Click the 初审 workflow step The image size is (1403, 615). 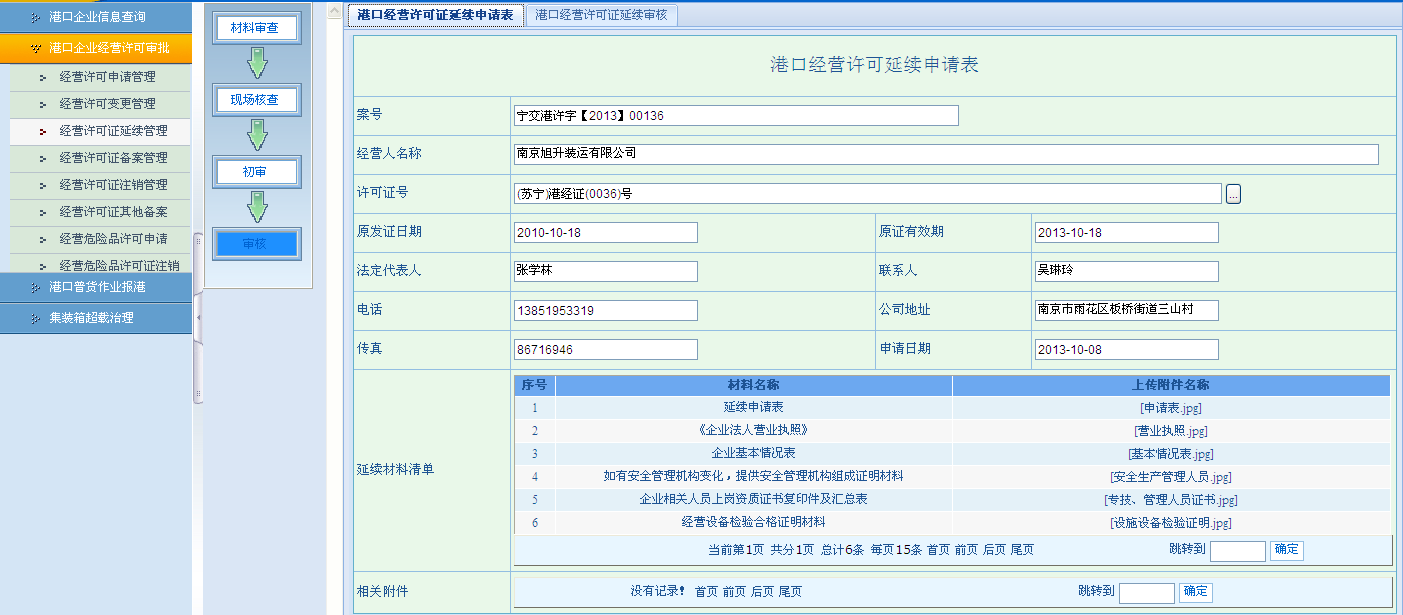256,172
